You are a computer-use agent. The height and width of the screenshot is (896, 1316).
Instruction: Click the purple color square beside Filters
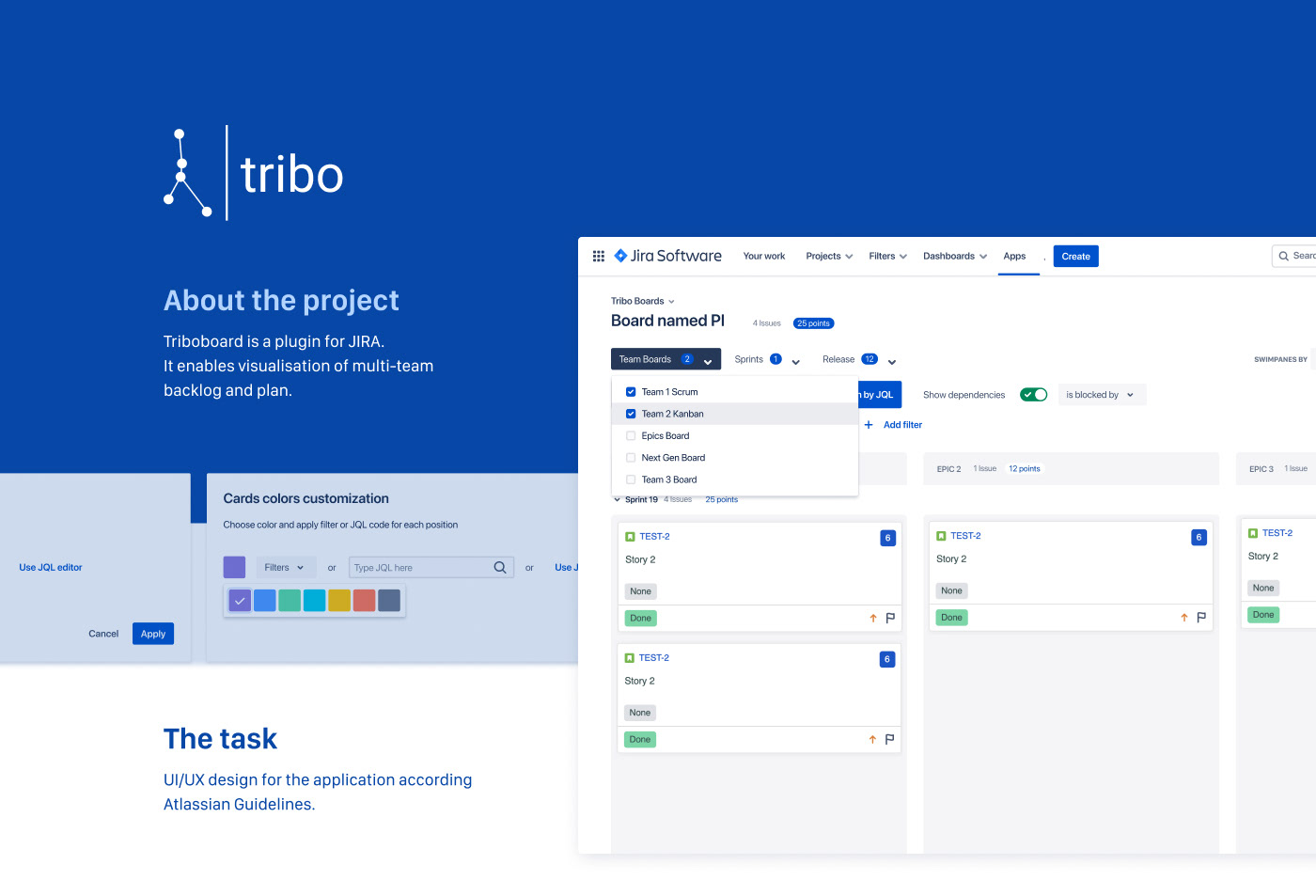click(234, 568)
